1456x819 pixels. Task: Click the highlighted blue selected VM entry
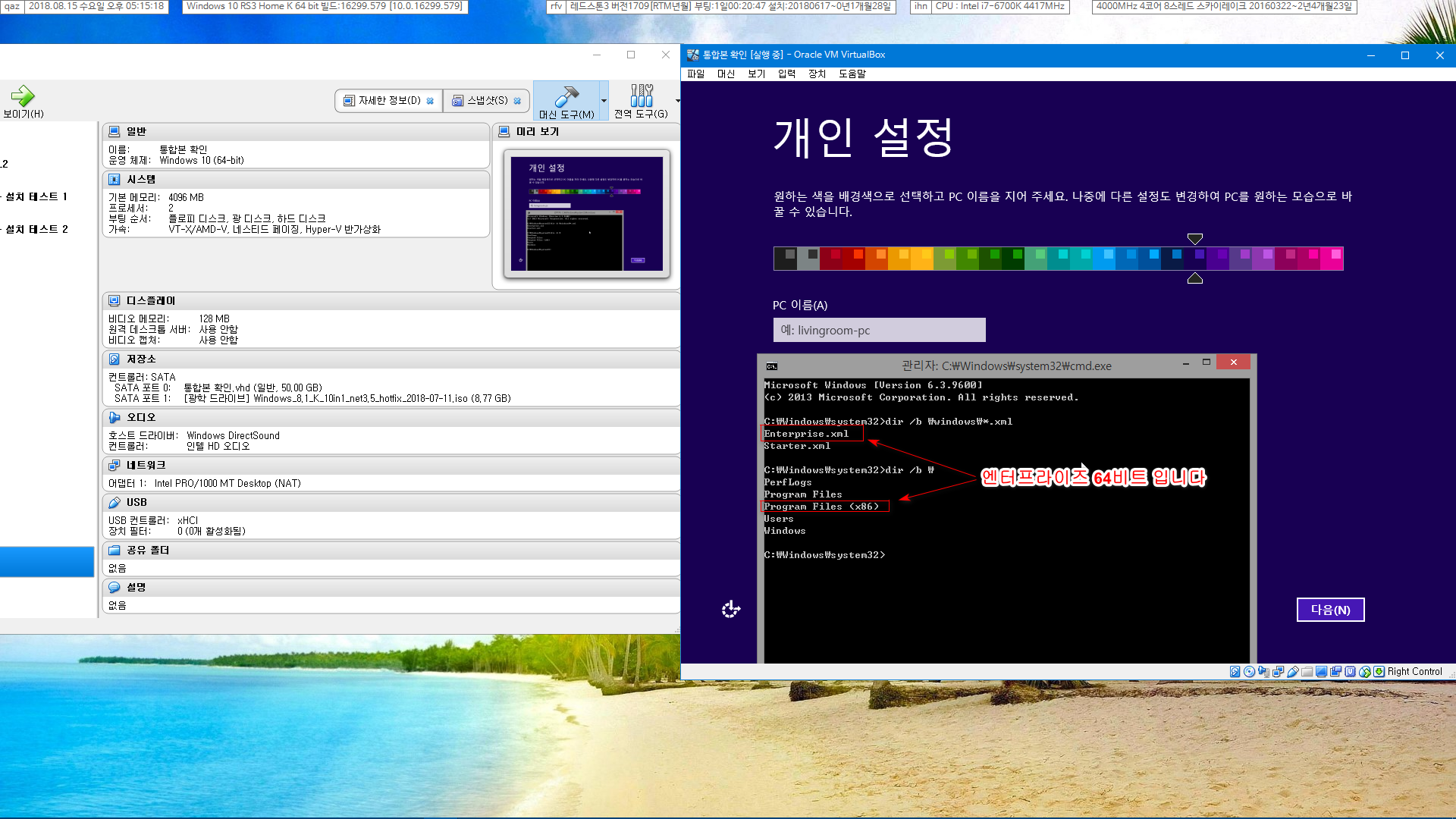click(x=47, y=562)
